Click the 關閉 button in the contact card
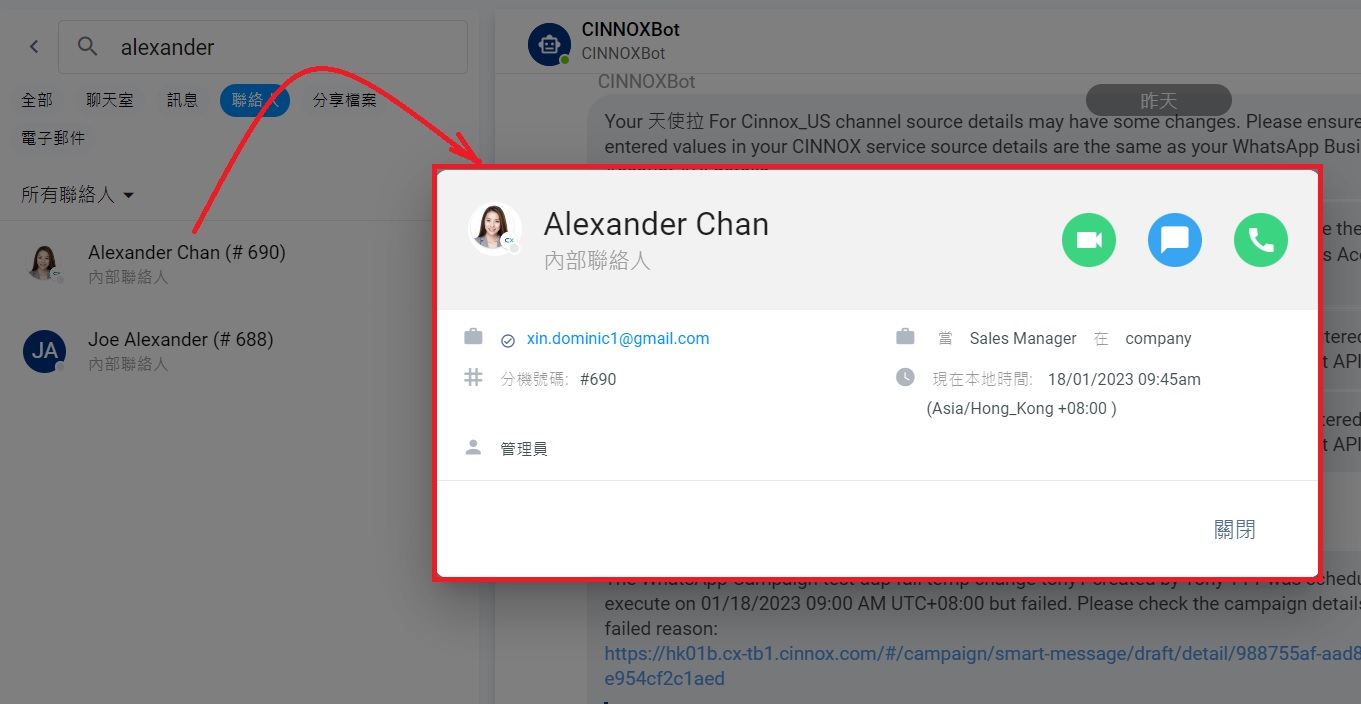This screenshot has width=1361, height=704. coord(1235,530)
